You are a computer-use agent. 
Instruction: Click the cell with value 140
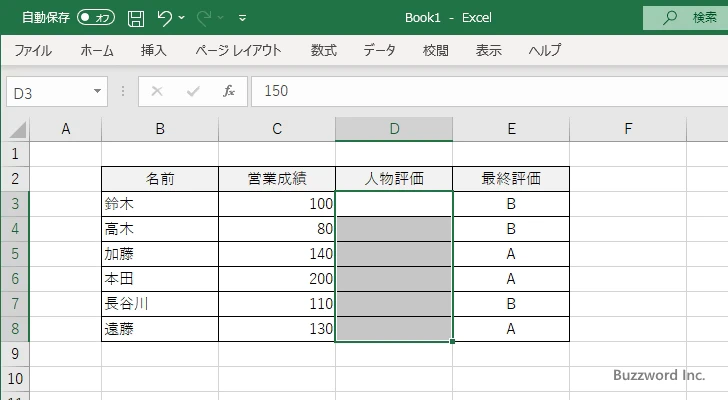tap(277, 254)
